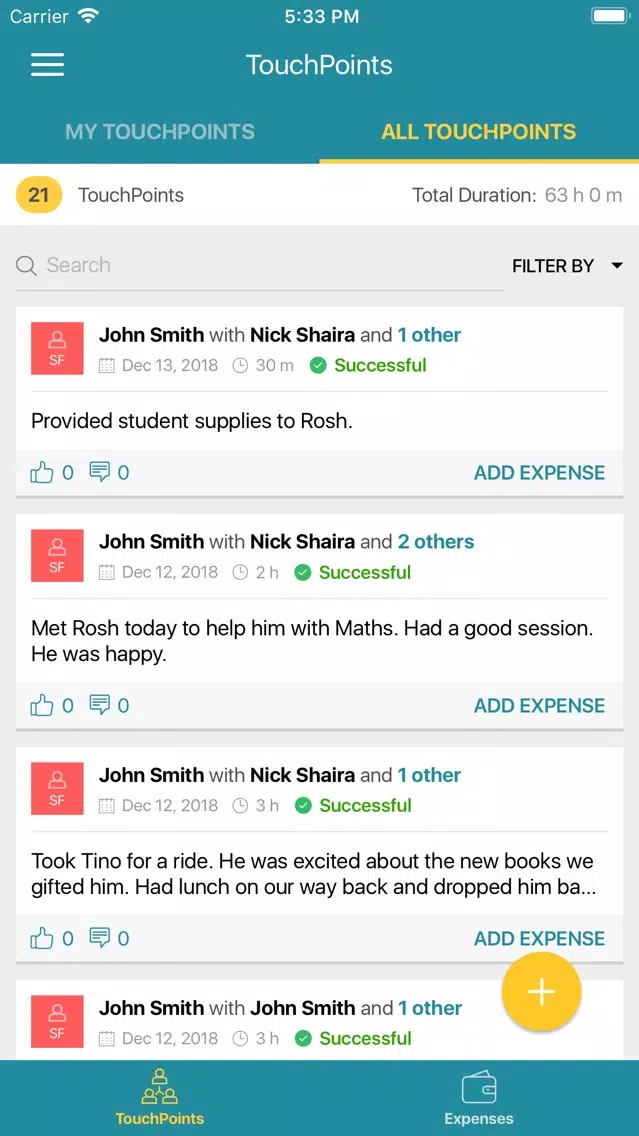Open comments on the student supplies touchpoint
This screenshot has width=639, height=1136.
(x=100, y=472)
